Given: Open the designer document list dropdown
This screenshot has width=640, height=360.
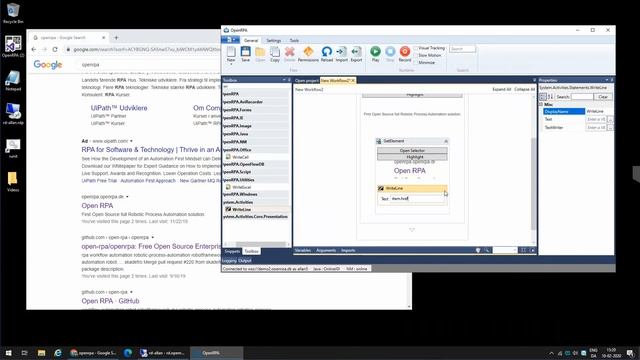Looking at the screenshot, I should [x=534, y=80].
